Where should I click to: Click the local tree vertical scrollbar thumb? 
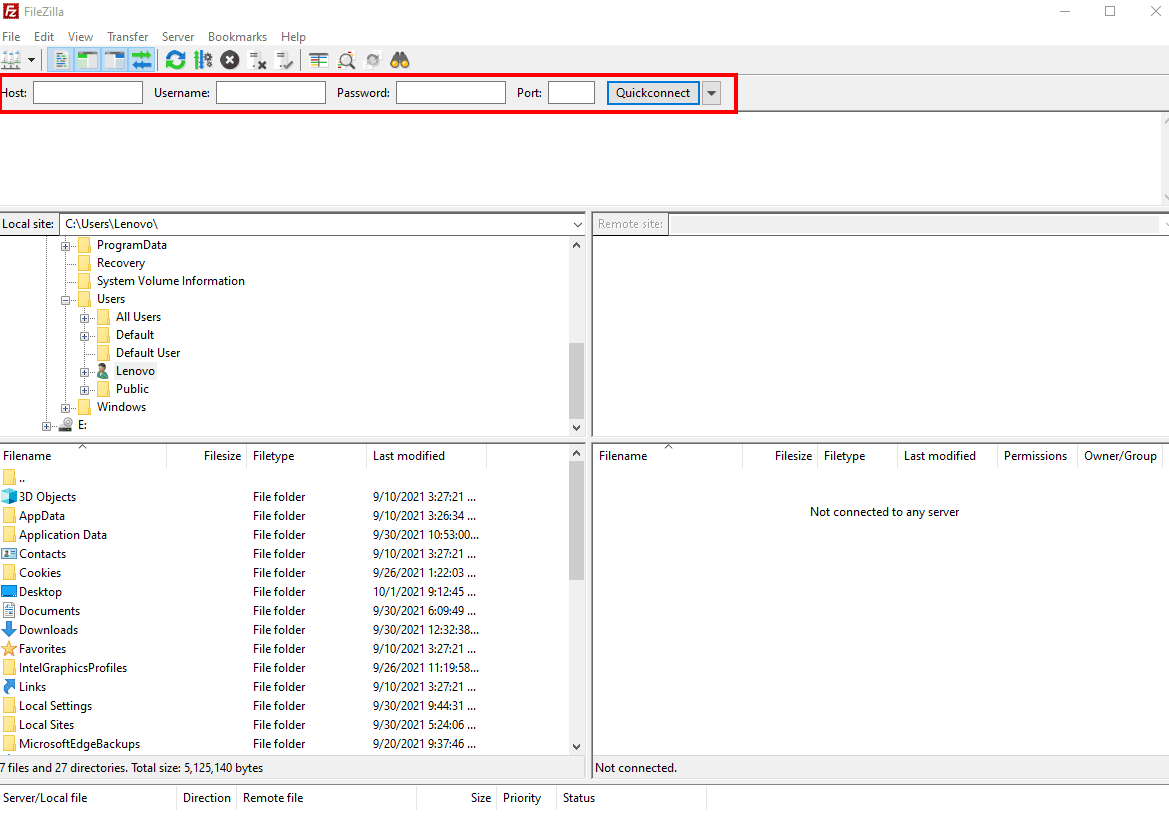[576, 380]
